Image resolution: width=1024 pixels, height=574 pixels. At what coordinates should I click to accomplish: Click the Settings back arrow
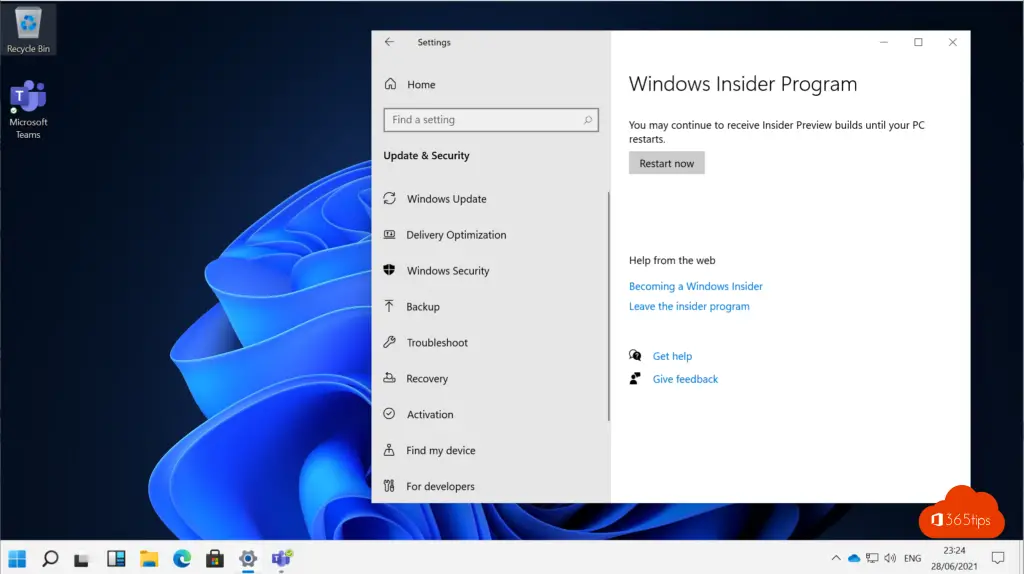pos(389,42)
